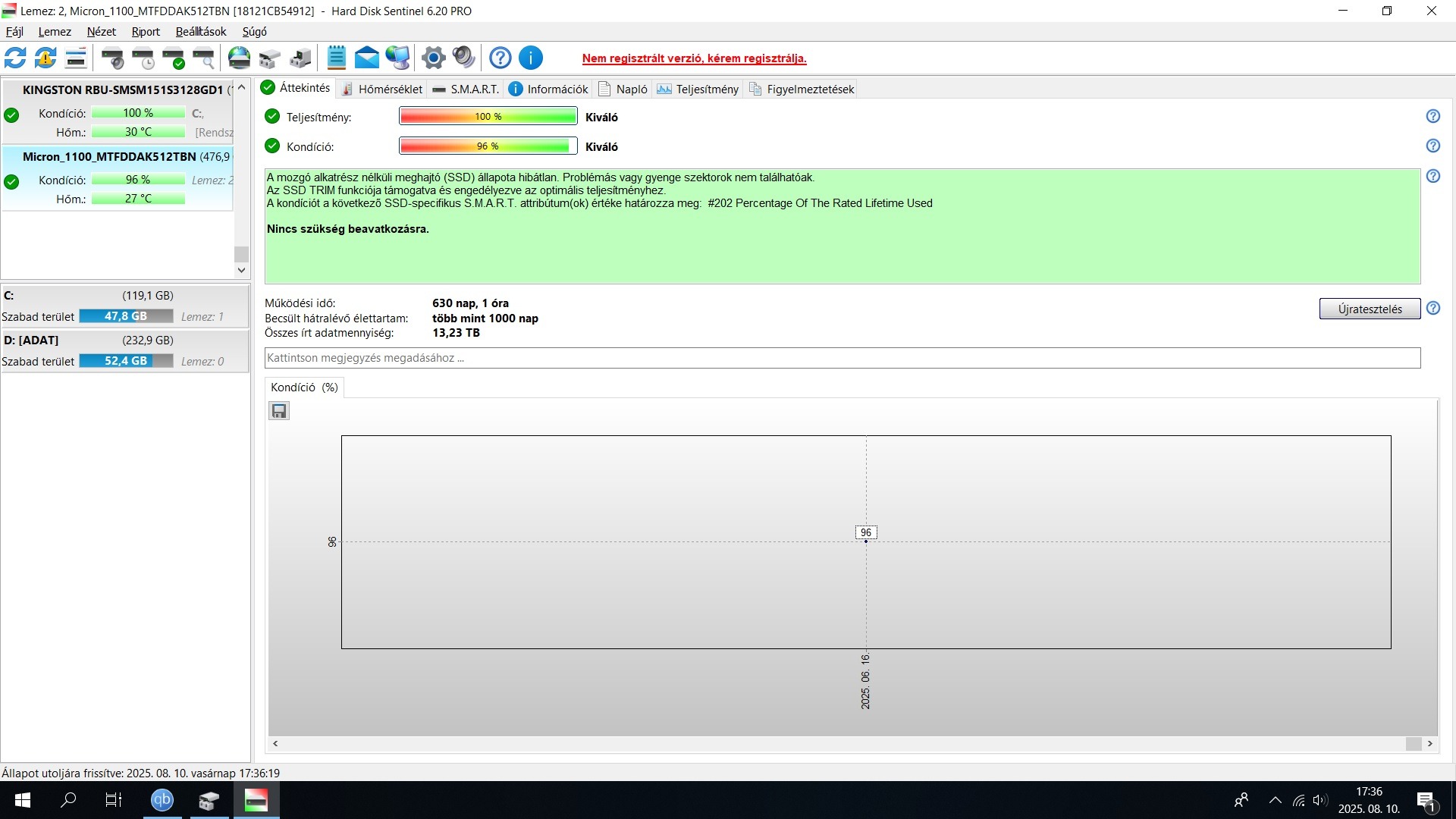Image resolution: width=1456 pixels, height=819 pixels.
Task: Open the Beállítások menu
Action: pyautogui.click(x=201, y=32)
